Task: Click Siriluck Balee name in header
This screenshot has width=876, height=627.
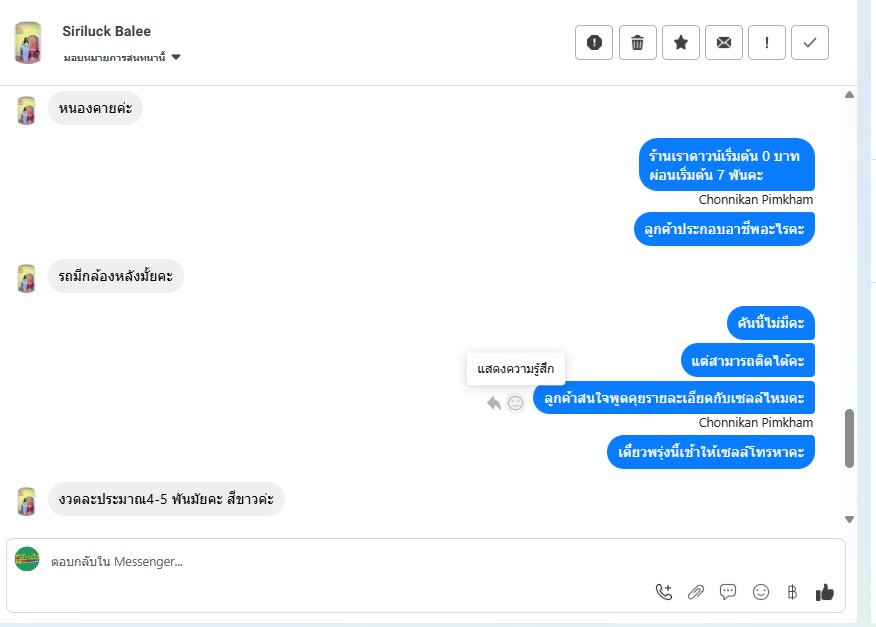Action: [106, 31]
